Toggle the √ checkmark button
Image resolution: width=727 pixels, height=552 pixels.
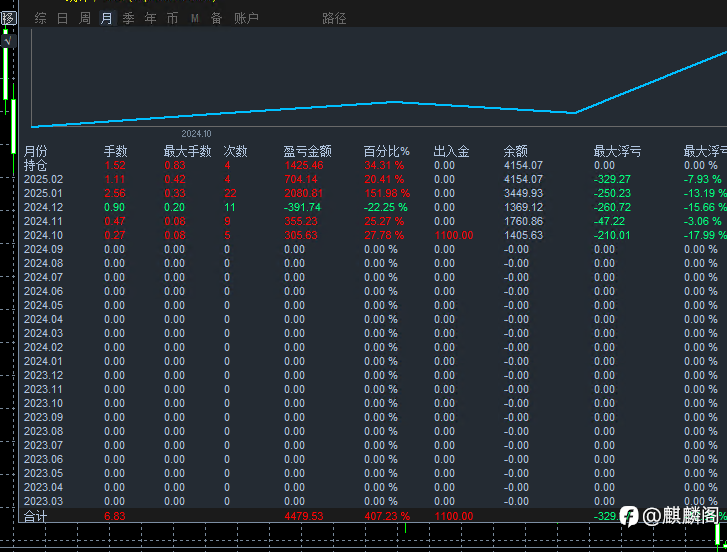tap(8, 41)
